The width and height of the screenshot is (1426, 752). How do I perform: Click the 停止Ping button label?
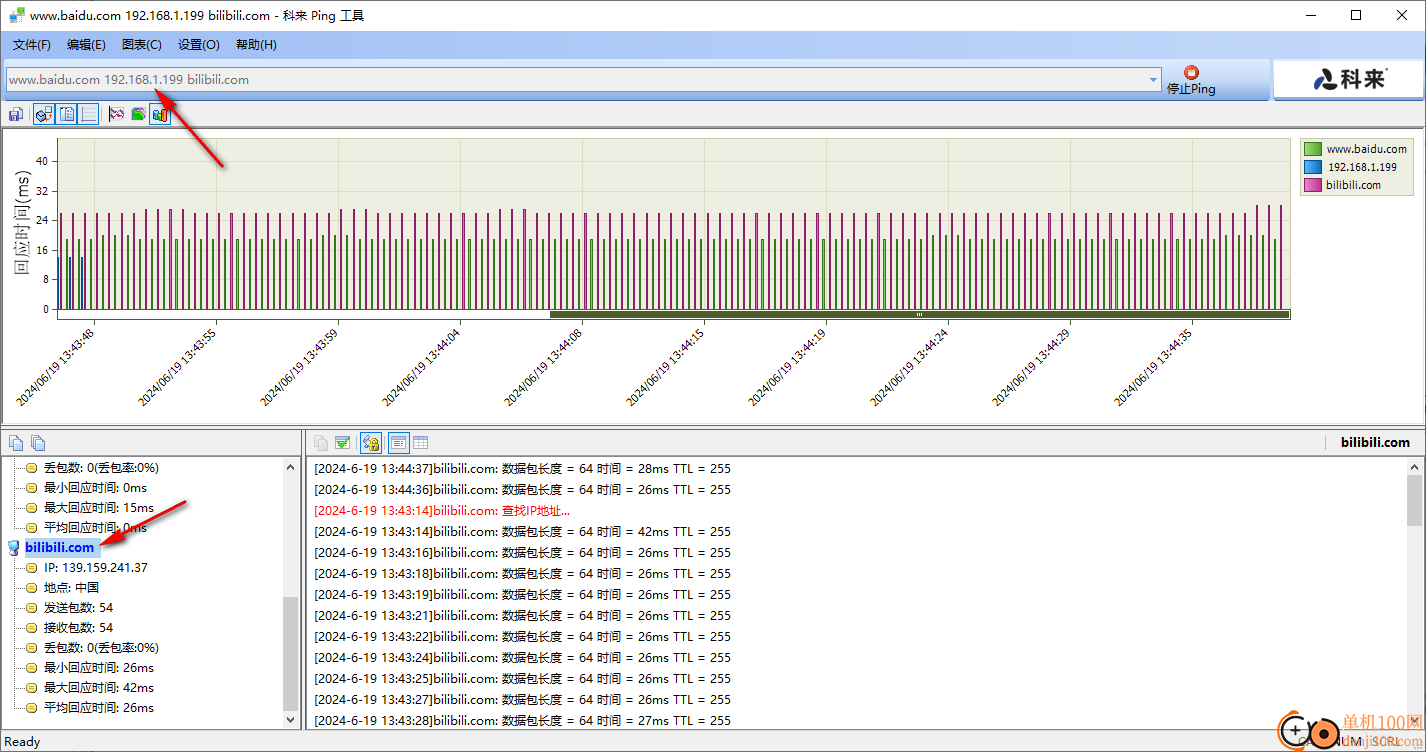1191,89
